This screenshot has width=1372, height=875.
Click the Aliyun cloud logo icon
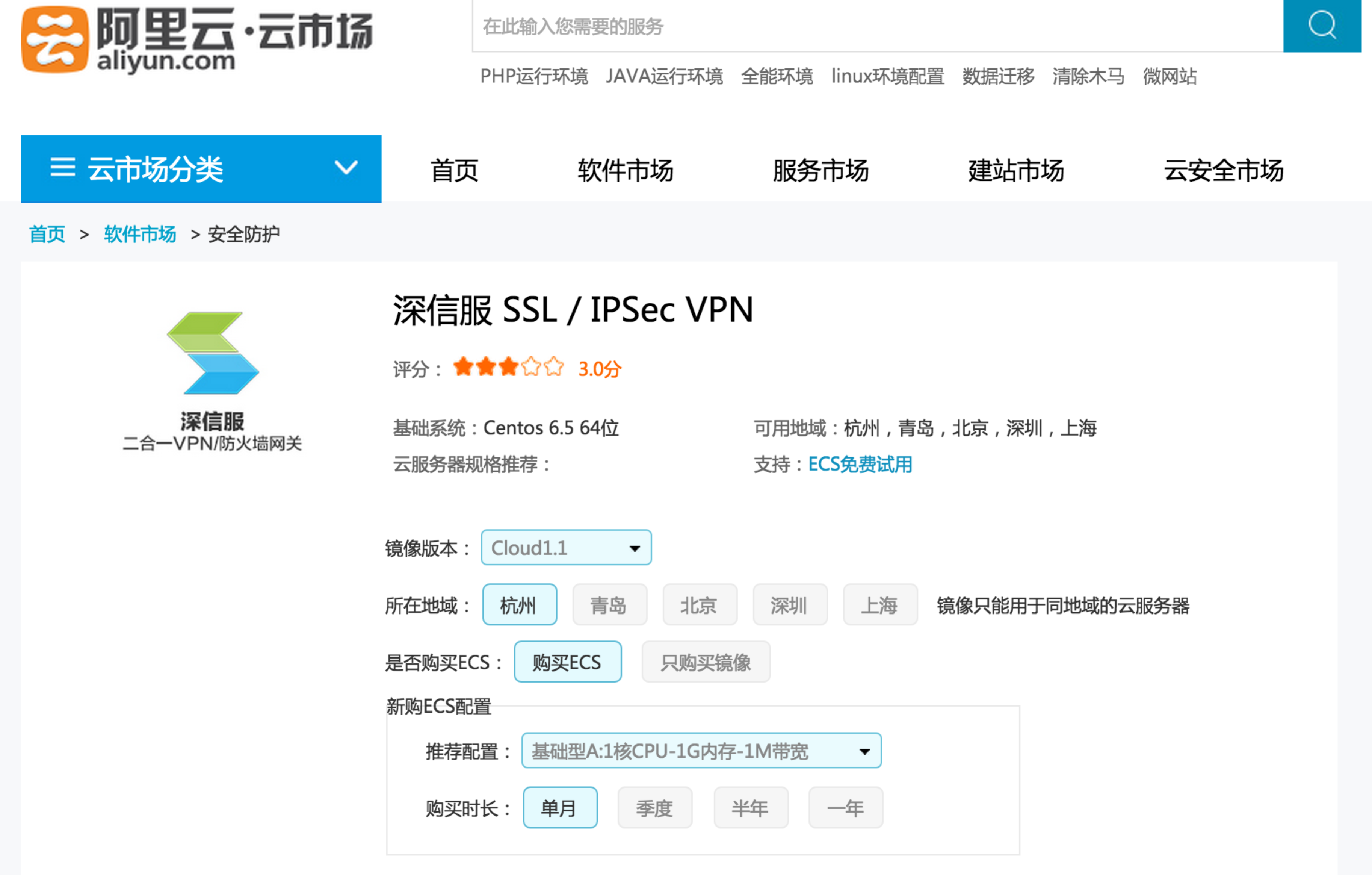click(x=55, y=39)
